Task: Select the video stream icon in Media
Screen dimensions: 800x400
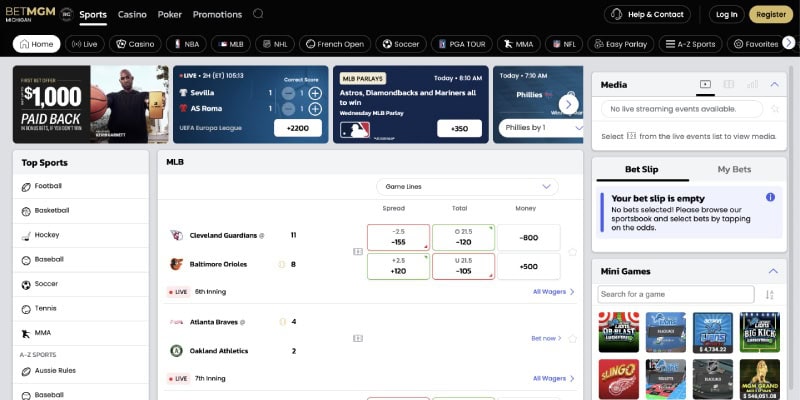Action: coord(706,85)
